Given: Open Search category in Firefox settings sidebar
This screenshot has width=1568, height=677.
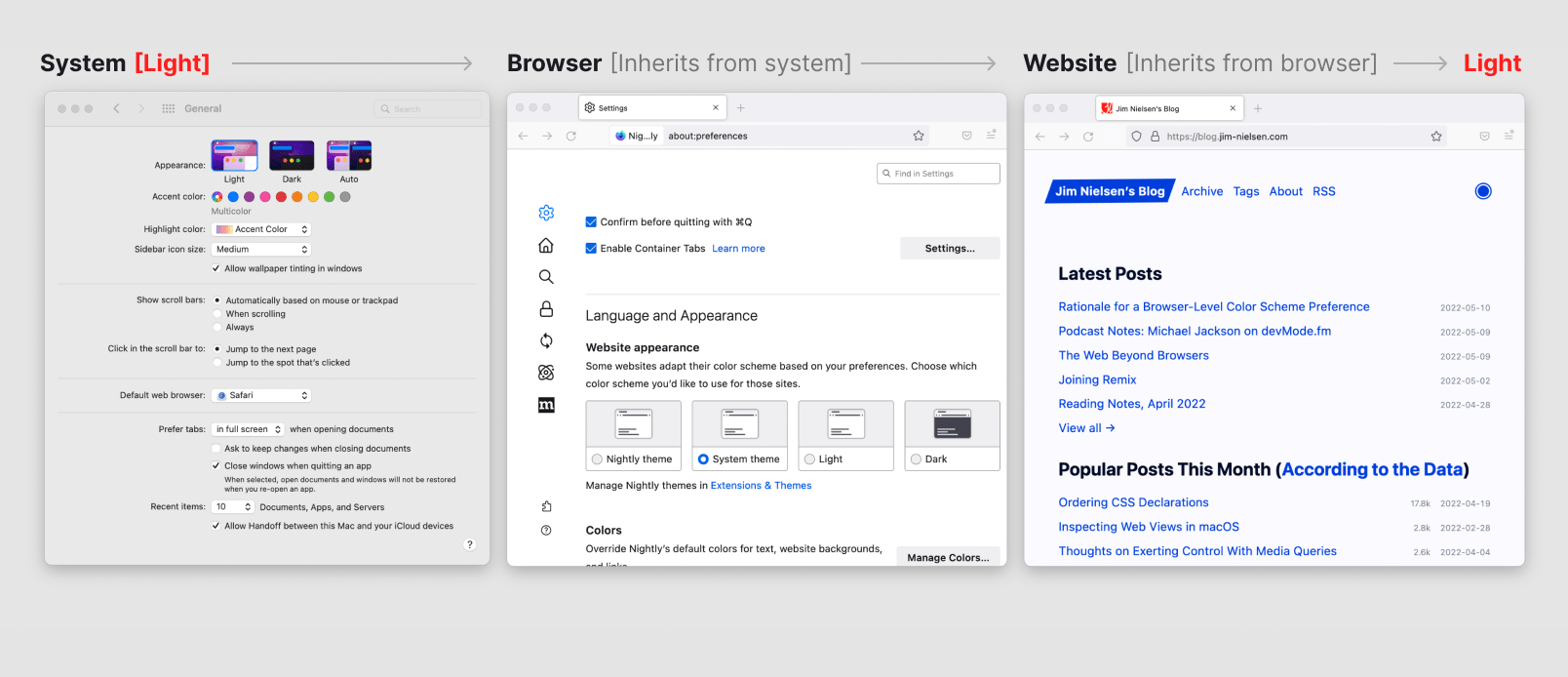Looking at the screenshot, I should point(546,277).
